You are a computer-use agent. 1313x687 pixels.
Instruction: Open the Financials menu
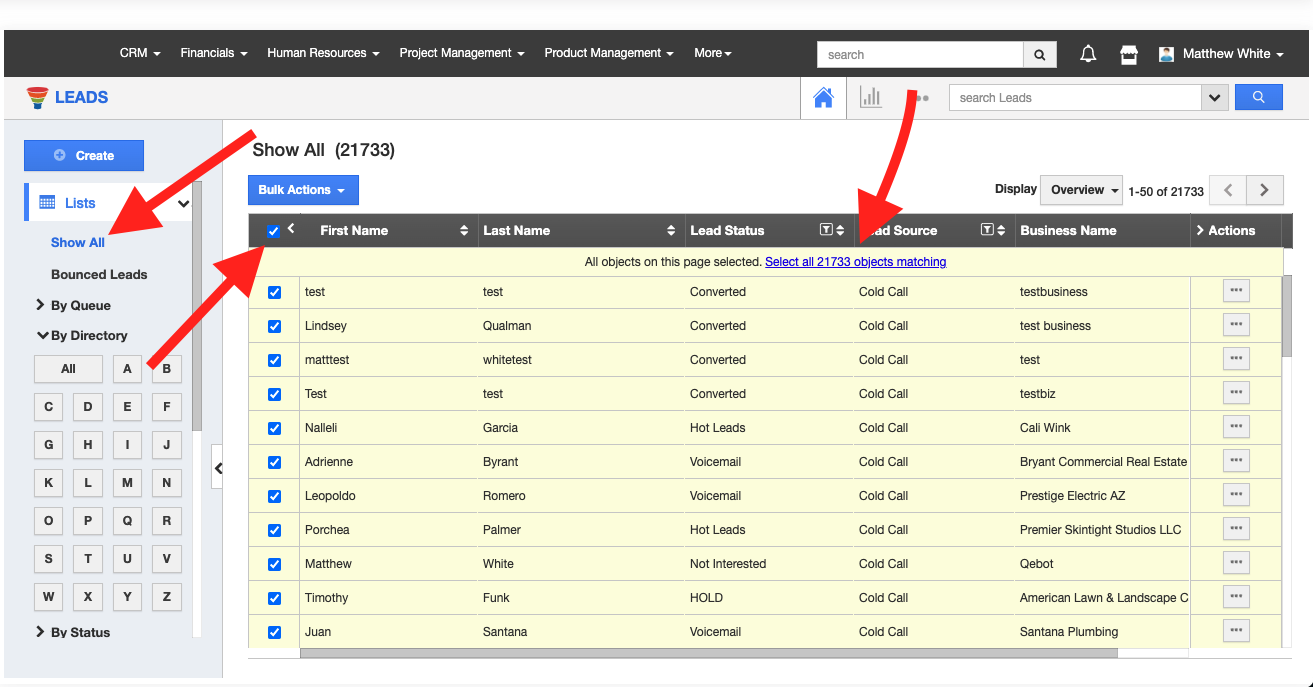click(213, 53)
